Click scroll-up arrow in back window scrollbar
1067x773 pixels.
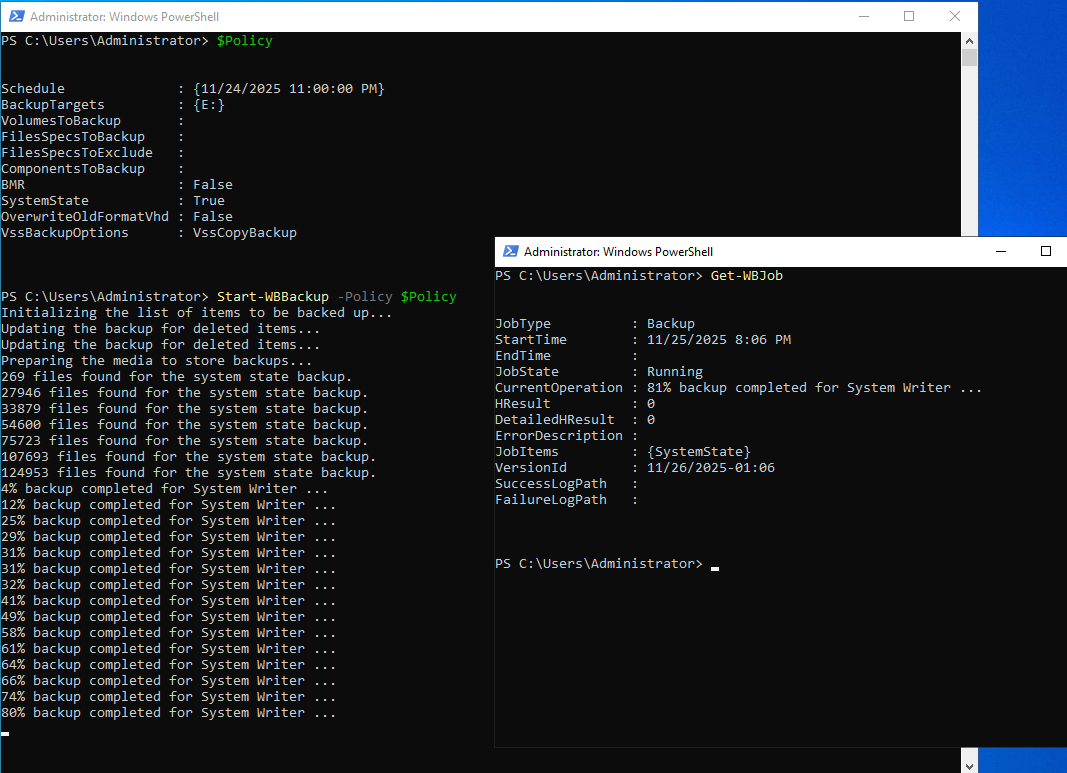point(969,41)
